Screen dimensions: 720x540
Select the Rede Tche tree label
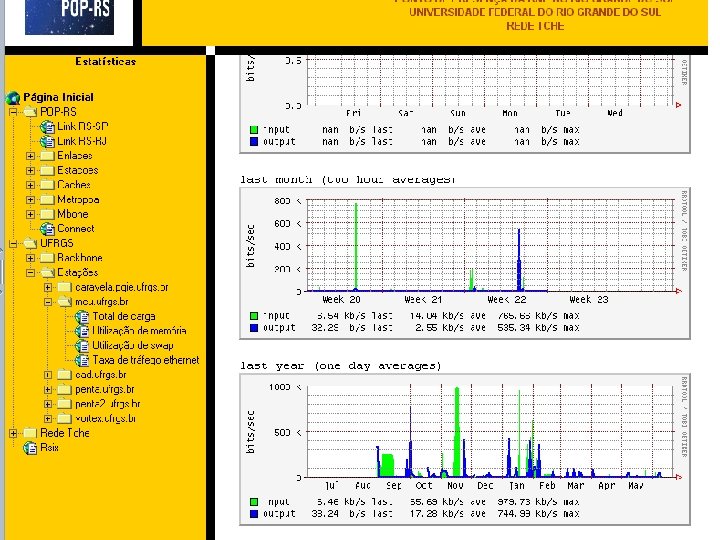(65, 433)
